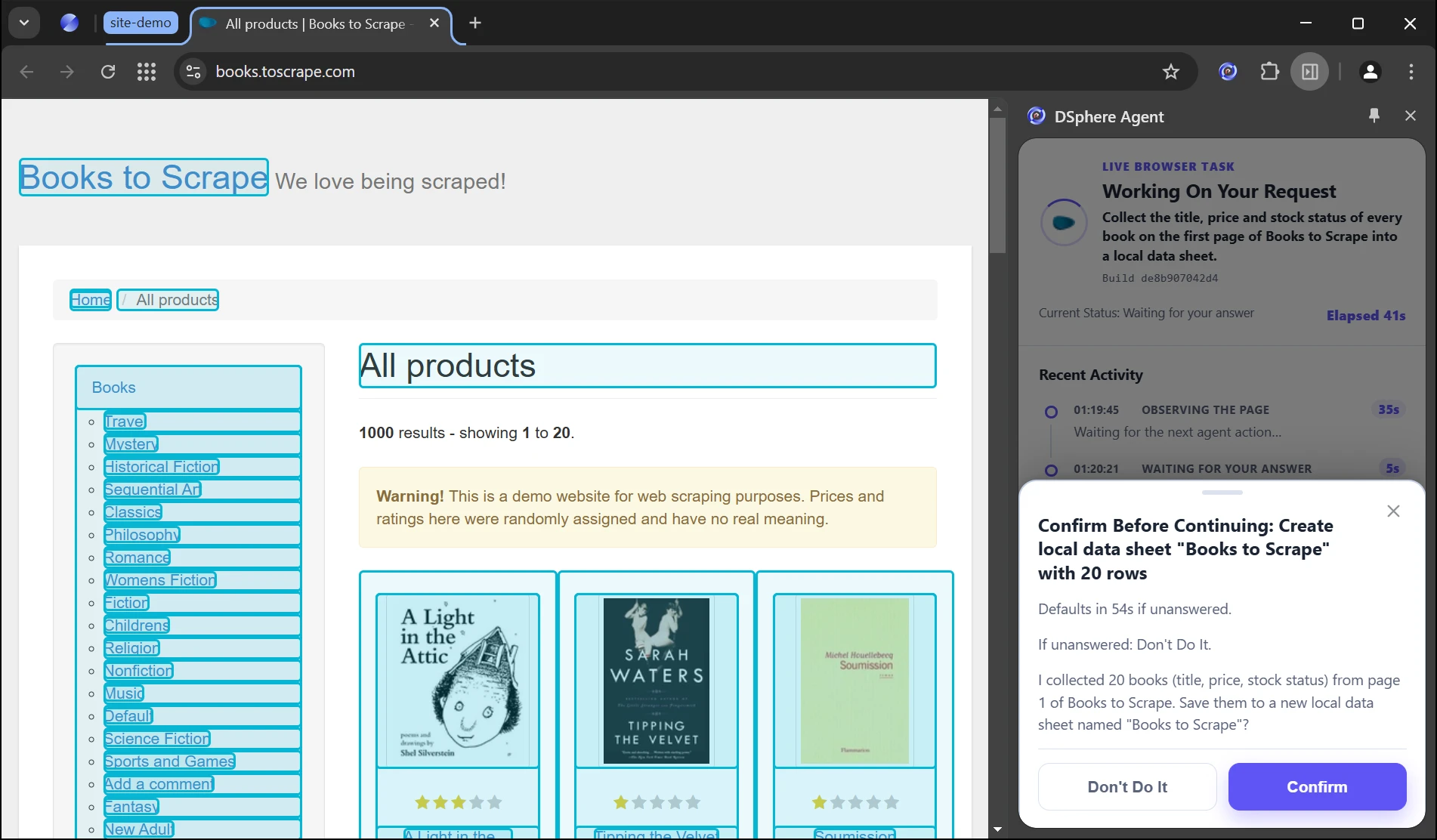
Task: Open the Travel category
Action: (x=125, y=422)
